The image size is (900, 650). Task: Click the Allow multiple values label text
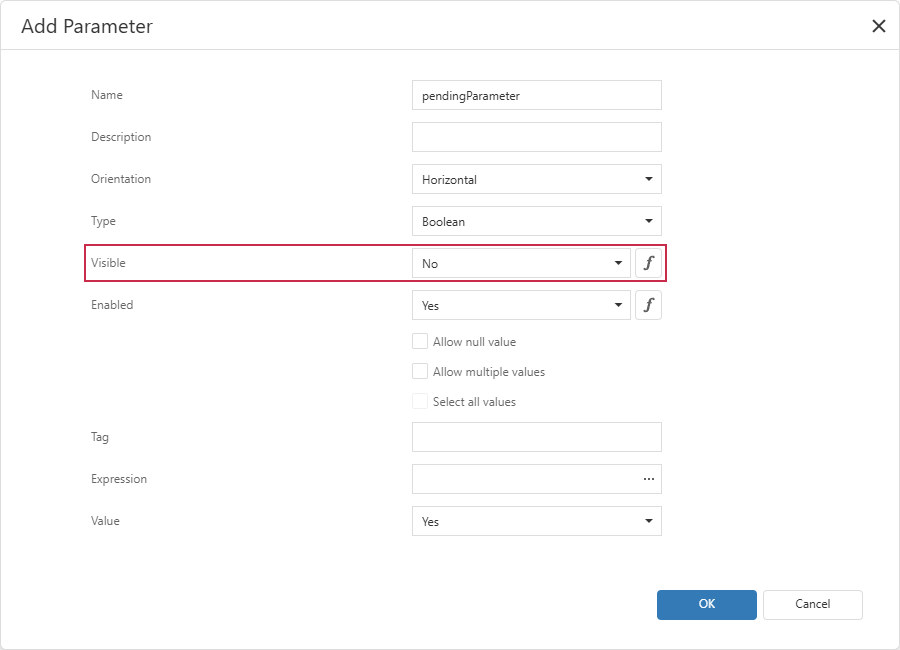pos(488,372)
